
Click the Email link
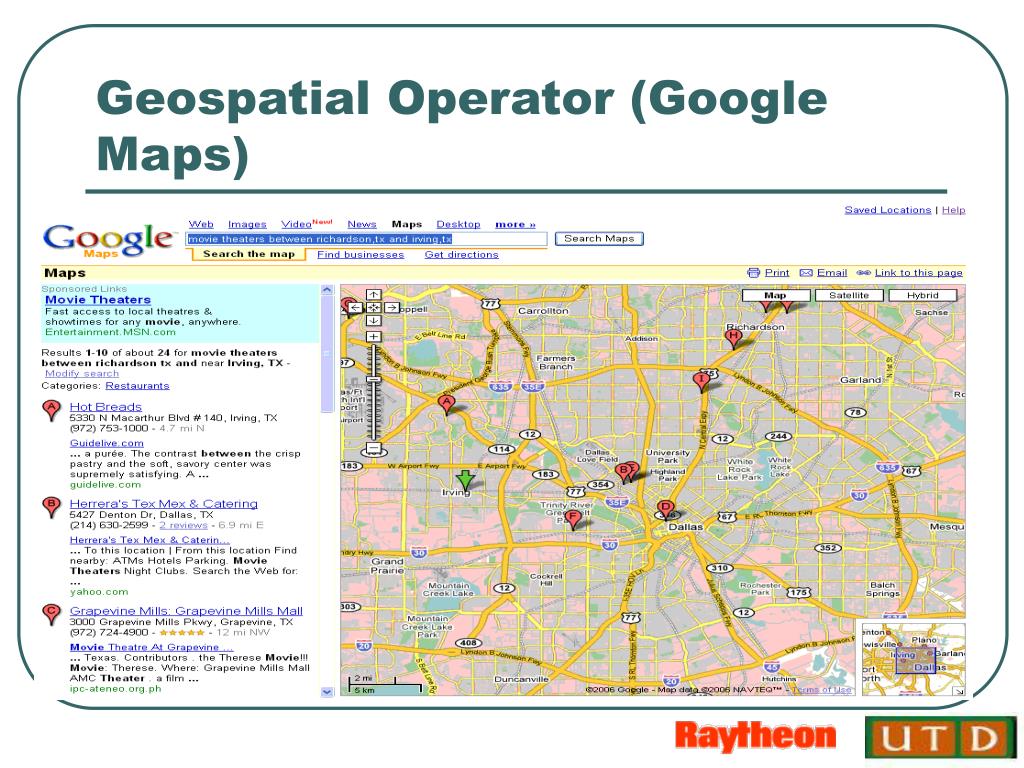pos(832,272)
